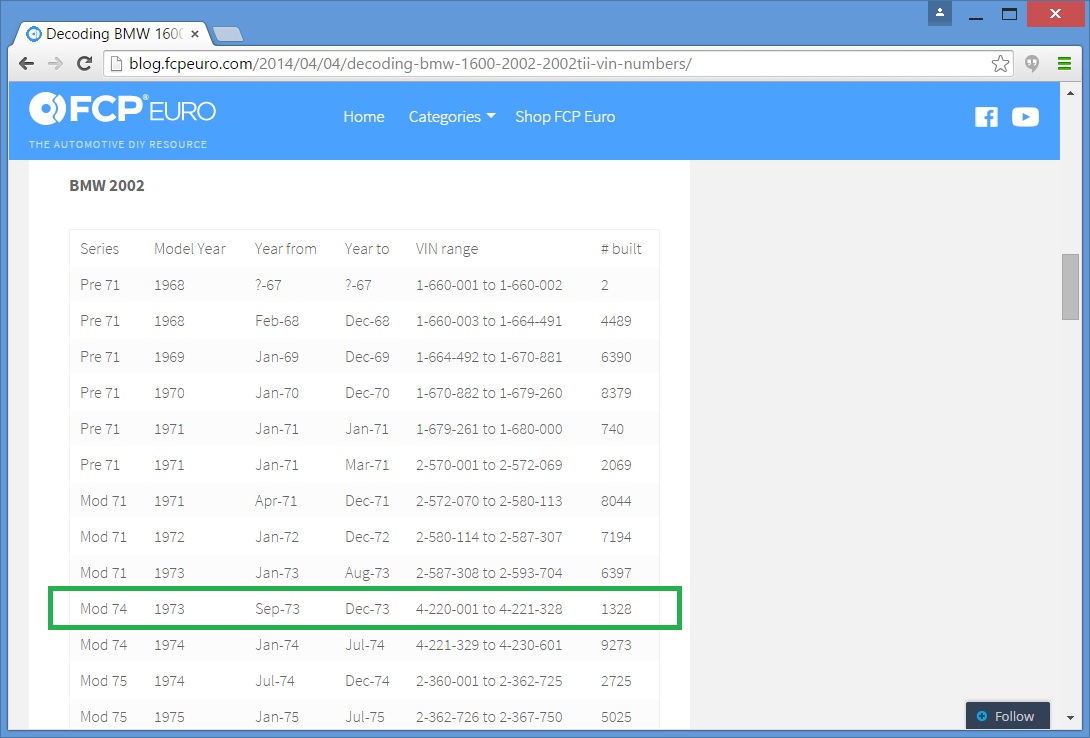Open the Chrome hamburger menu
Screen dimensions: 1090x738
pyautogui.click(x=1064, y=64)
